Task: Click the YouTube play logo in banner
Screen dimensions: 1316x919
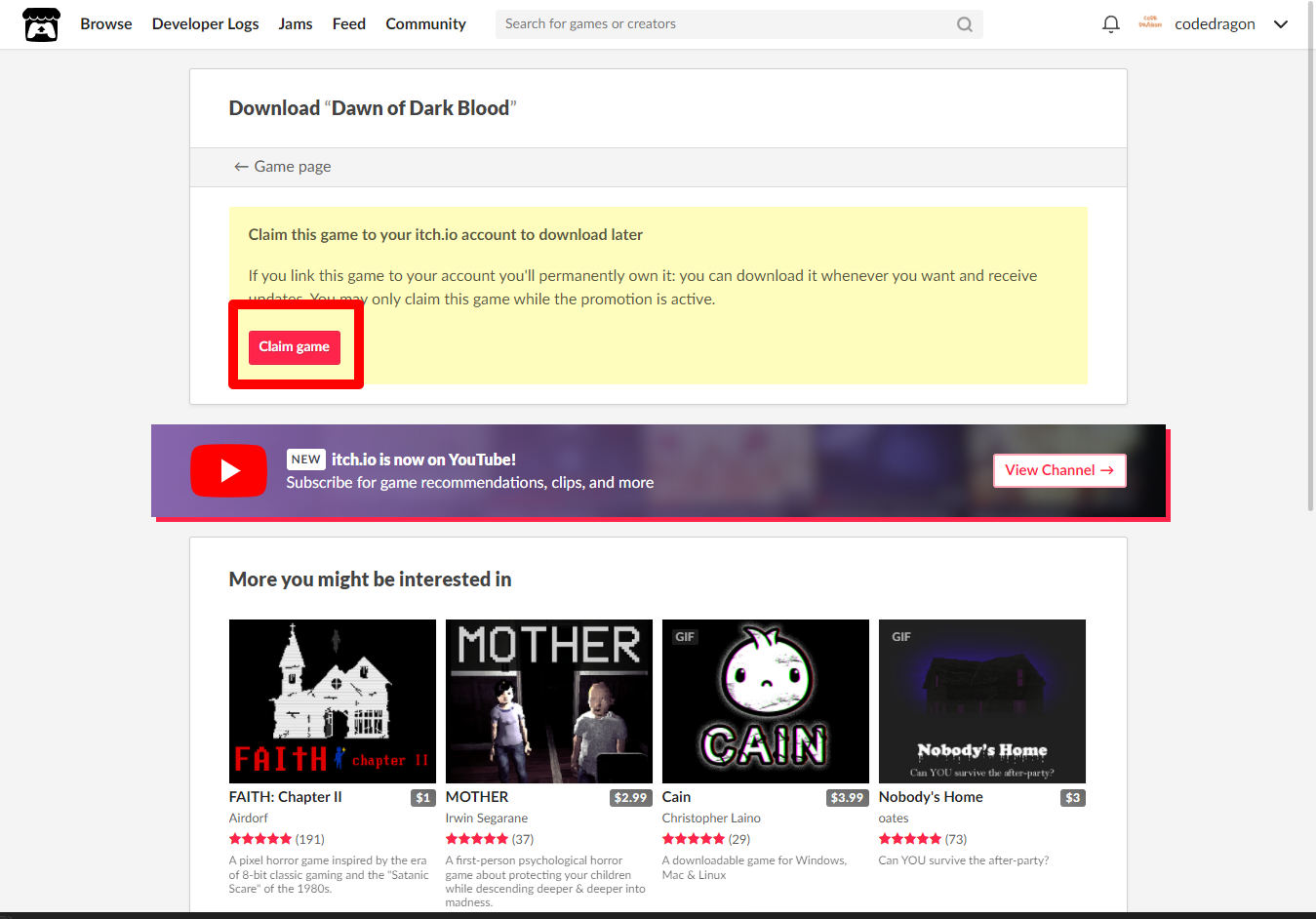Action: point(228,470)
